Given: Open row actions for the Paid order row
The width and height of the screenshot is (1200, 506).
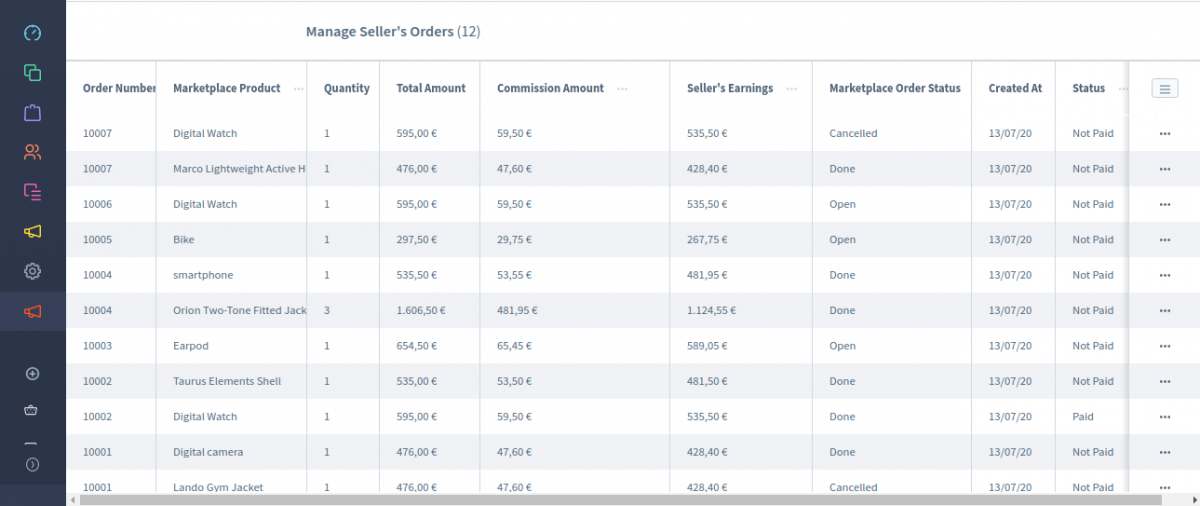Looking at the screenshot, I should click(x=1164, y=417).
